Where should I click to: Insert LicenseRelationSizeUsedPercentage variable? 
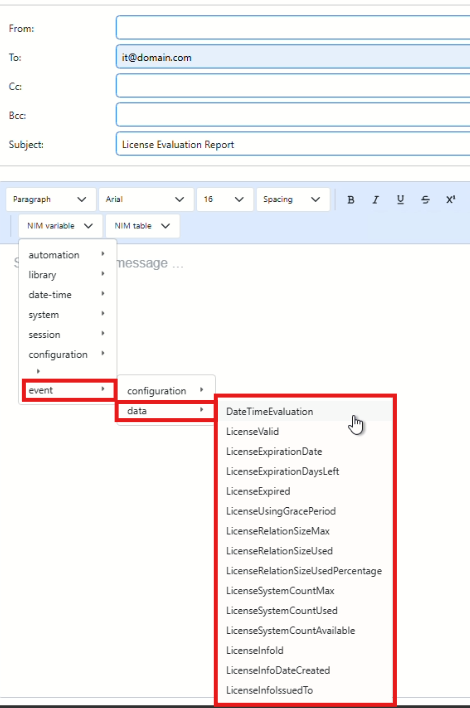pyautogui.click(x=305, y=570)
